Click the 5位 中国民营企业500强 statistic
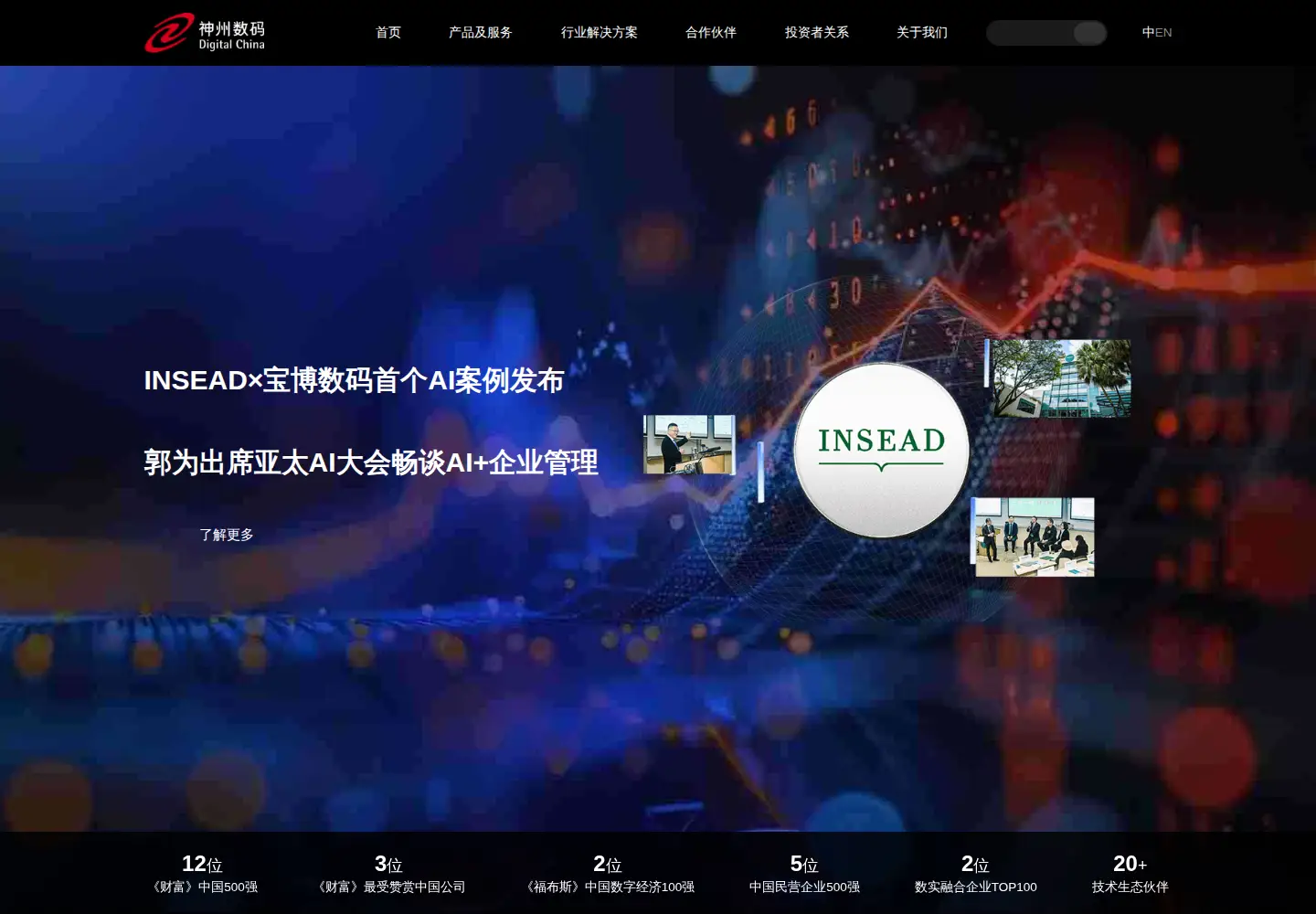The width and height of the screenshot is (1316, 914). [x=804, y=874]
